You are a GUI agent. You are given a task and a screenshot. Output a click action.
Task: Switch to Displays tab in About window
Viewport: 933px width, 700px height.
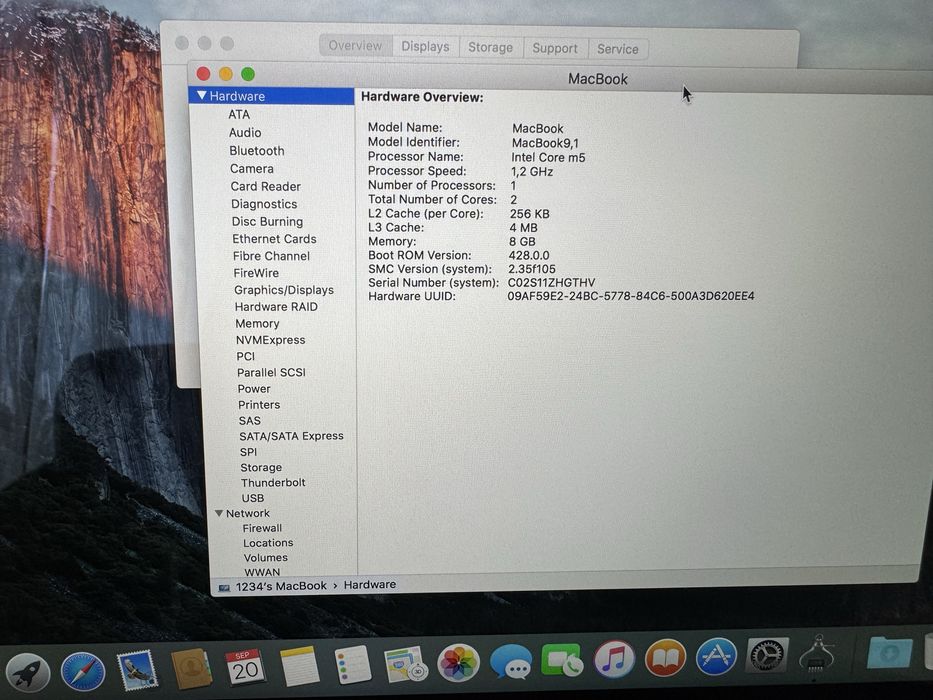(x=425, y=46)
